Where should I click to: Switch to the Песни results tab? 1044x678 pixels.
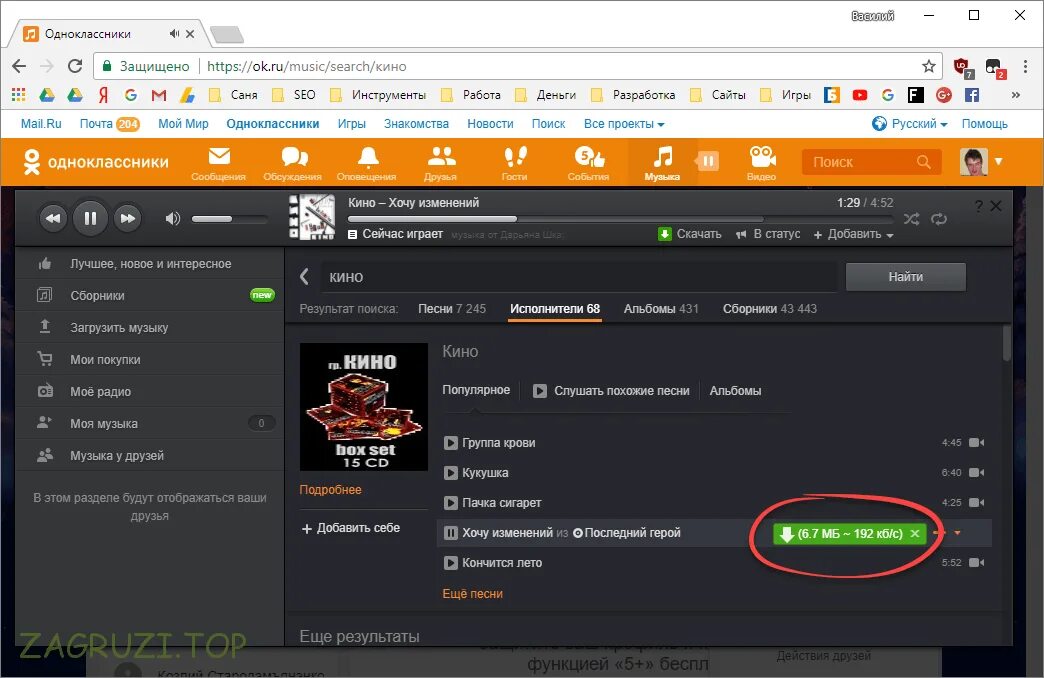click(451, 309)
